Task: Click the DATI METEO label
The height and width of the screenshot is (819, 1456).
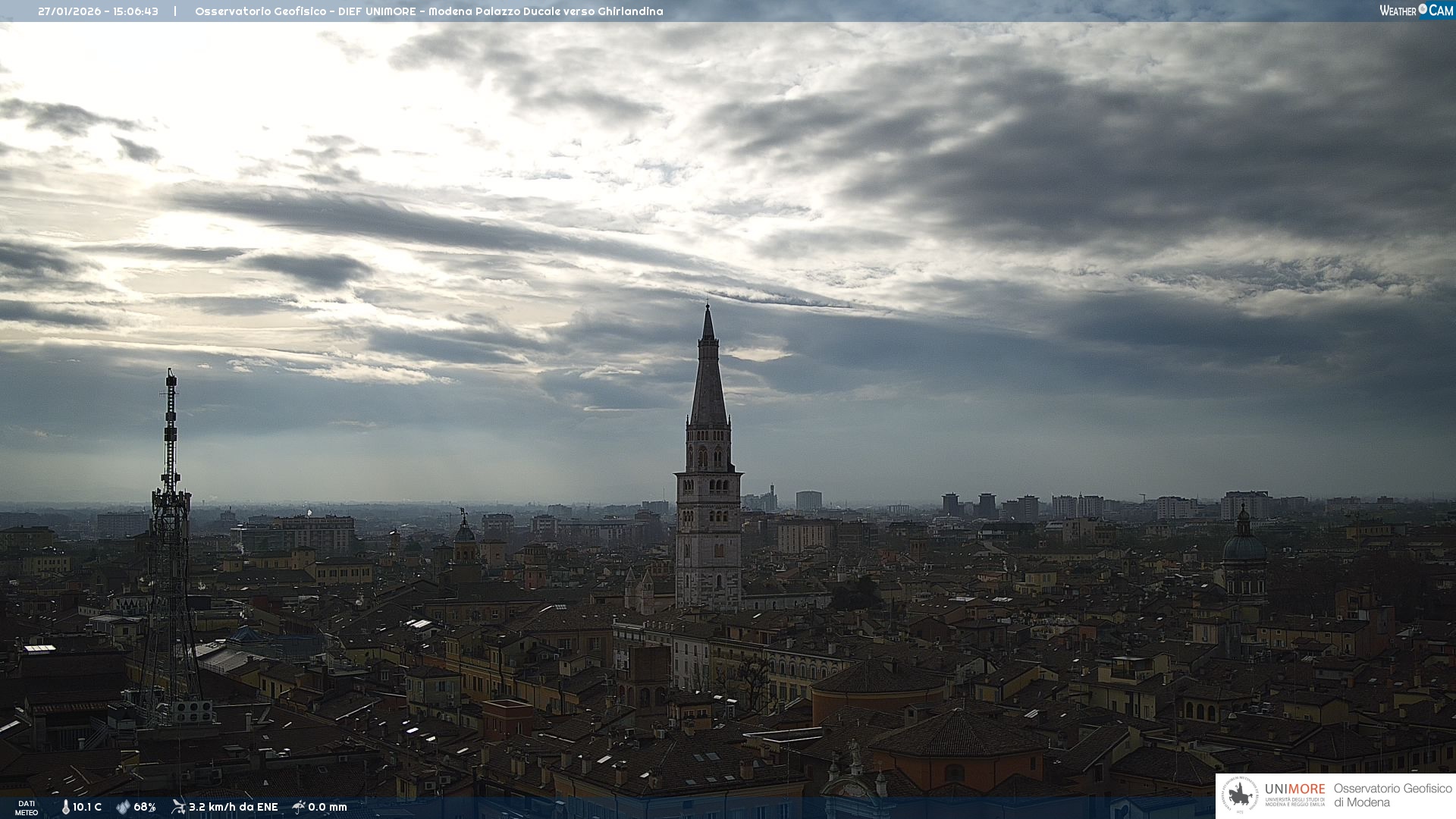Action: tap(27, 808)
